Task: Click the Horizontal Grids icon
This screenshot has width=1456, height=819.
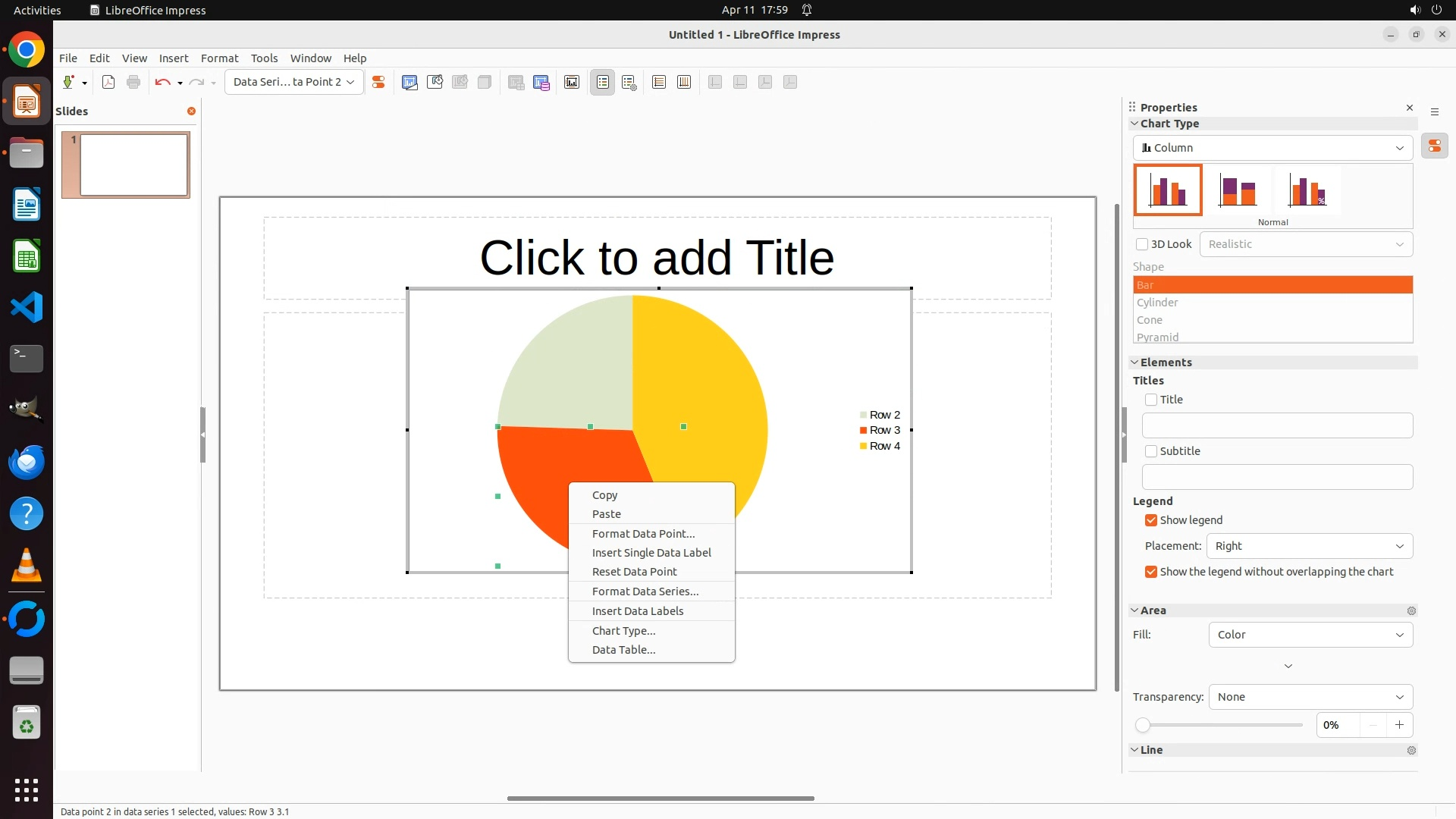Action: pos(659,83)
